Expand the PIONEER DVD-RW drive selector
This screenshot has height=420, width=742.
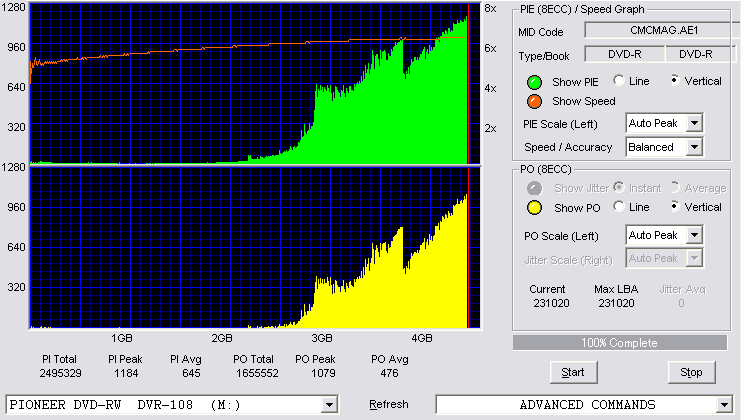coord(329,405)
